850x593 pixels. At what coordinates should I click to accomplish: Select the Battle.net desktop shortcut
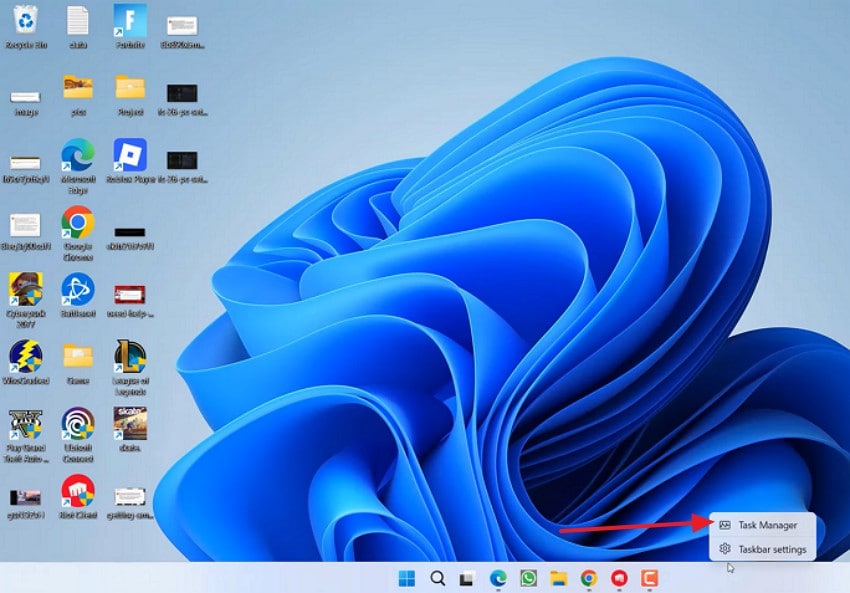(78, 290)
